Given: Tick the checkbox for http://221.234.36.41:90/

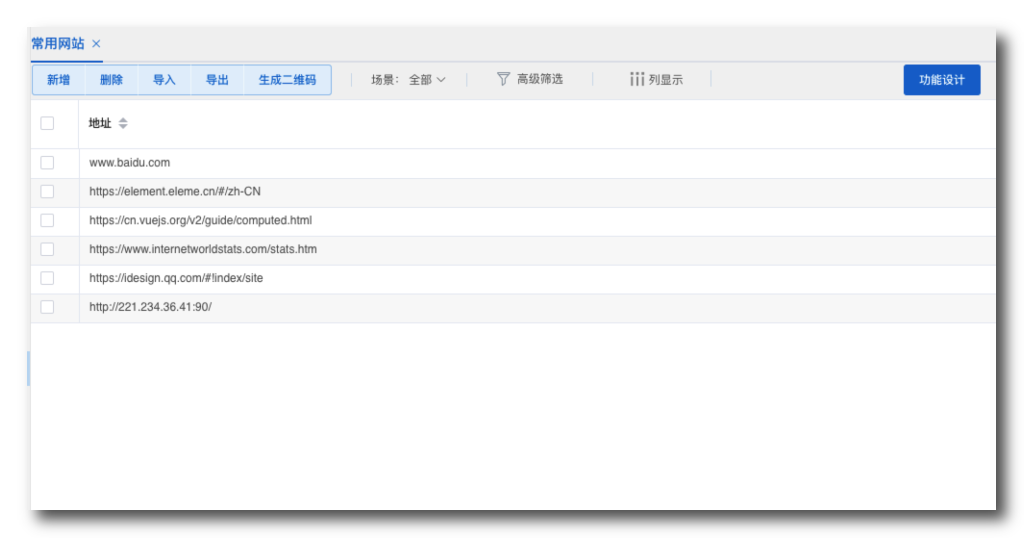Looking at the screenshot, I should point(47,307).
